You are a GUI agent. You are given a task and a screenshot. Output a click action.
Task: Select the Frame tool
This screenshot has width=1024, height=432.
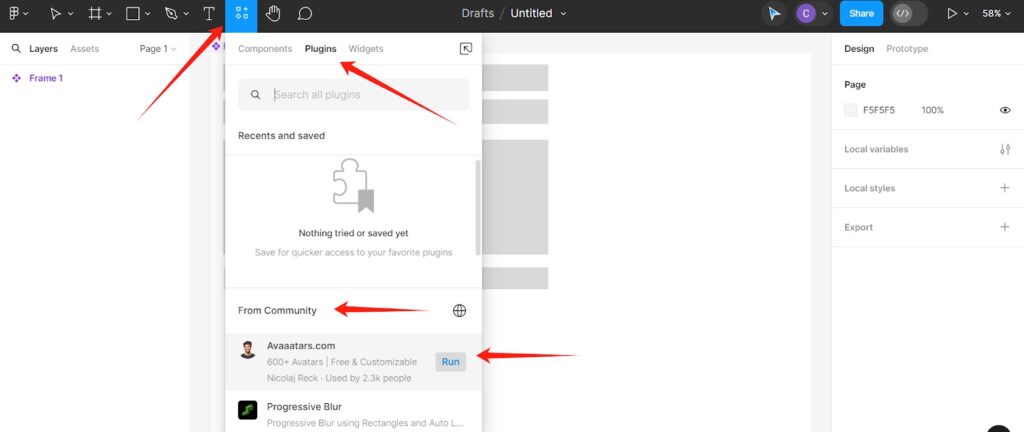95,14
